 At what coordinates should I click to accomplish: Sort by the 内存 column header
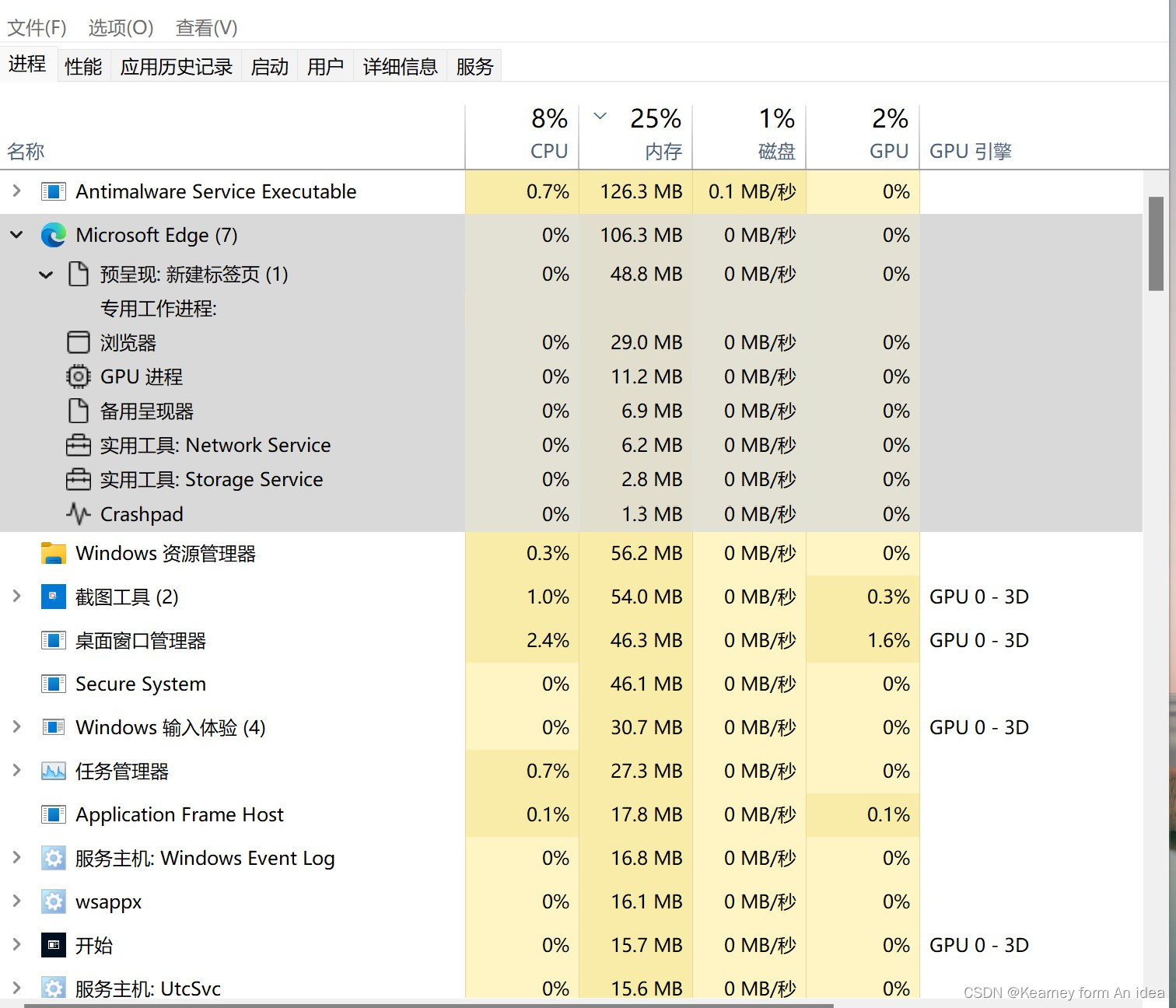click(635, 137)
